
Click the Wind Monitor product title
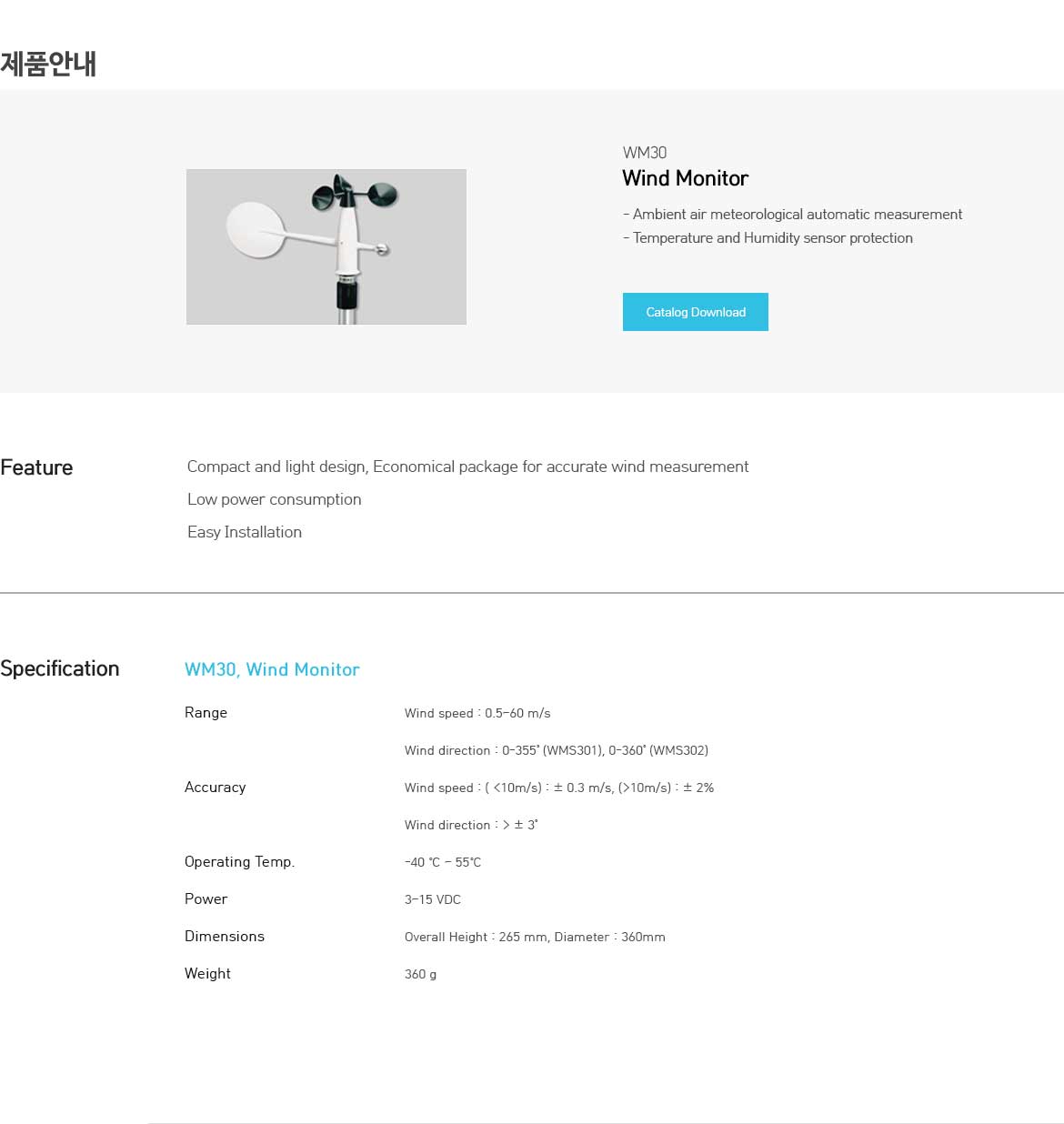coord(685,178)
